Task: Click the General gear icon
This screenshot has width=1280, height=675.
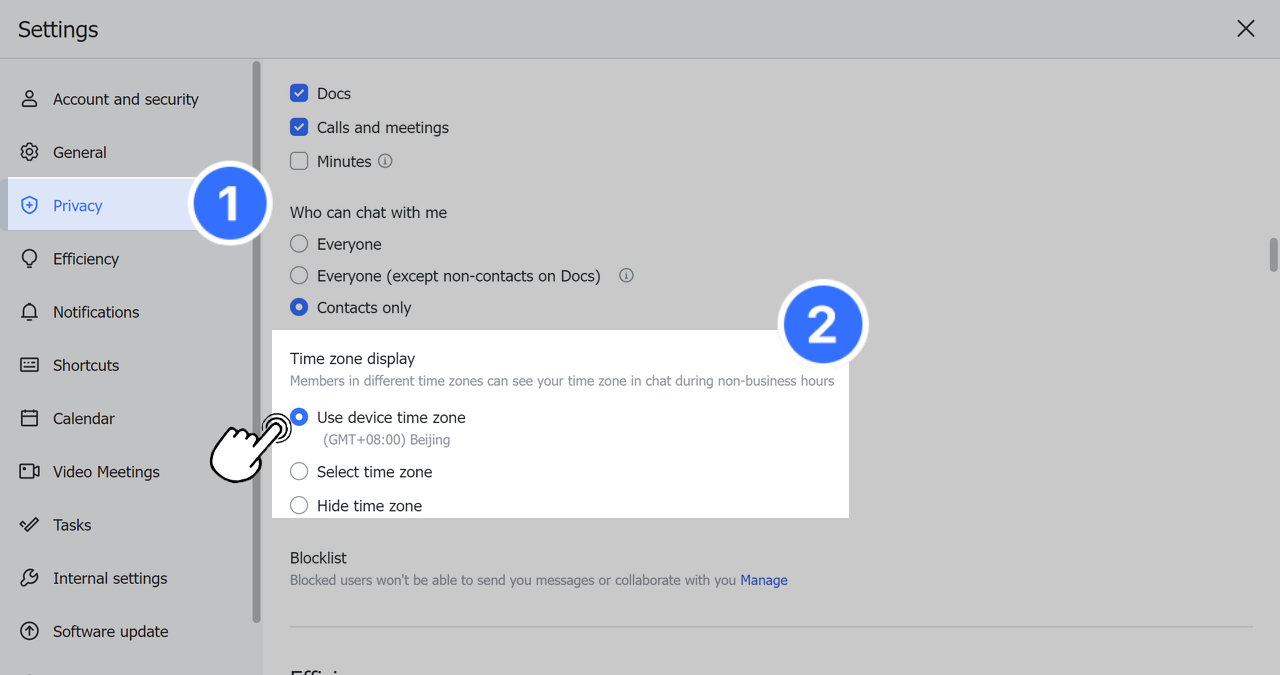Action: click(x=30, y=152)
